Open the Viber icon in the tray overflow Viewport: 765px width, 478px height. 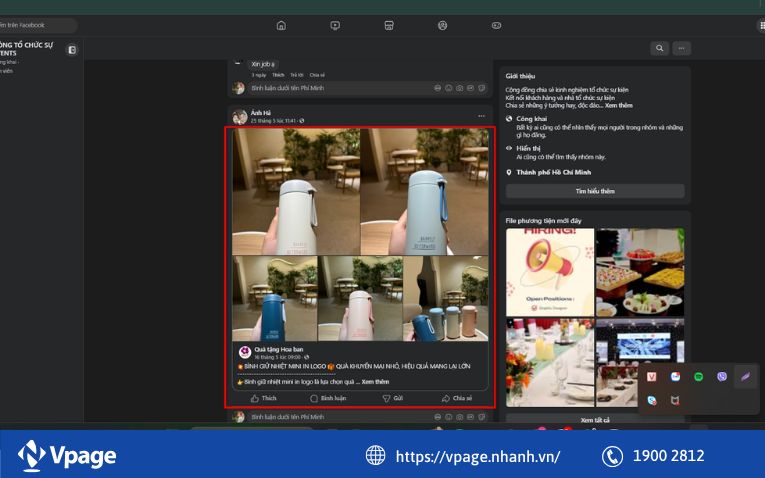coord(722,377)
